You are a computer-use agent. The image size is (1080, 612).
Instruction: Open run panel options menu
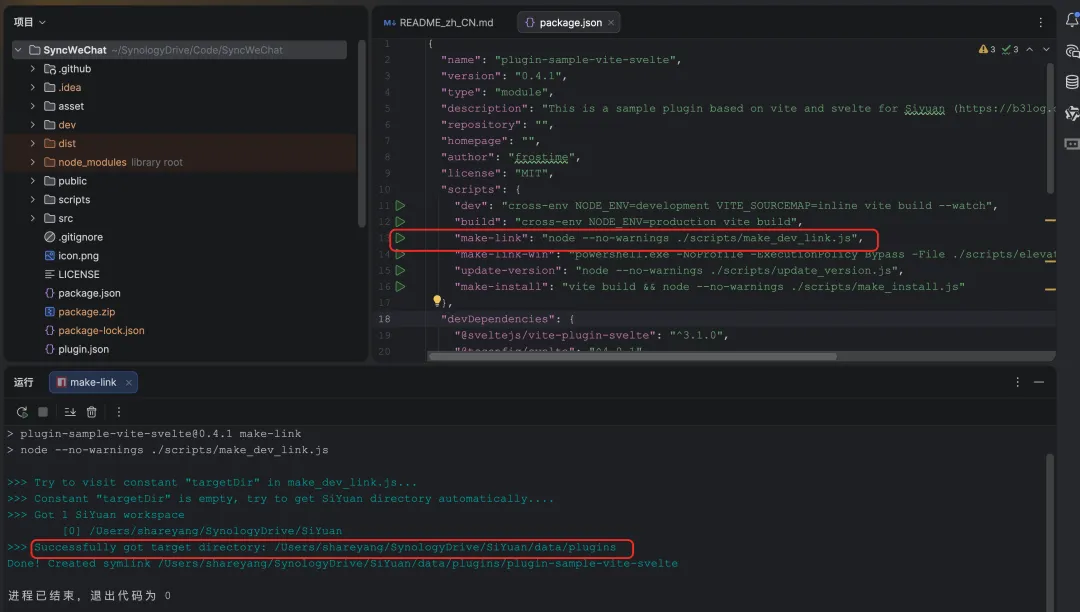[x=1017, y=382]
